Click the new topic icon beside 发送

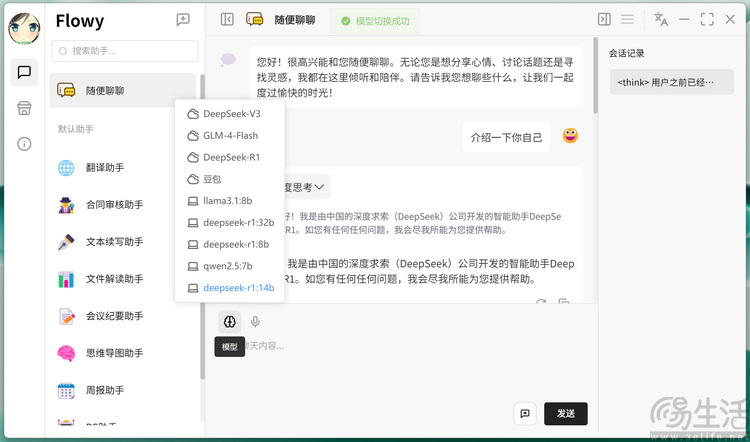point(525,414)
